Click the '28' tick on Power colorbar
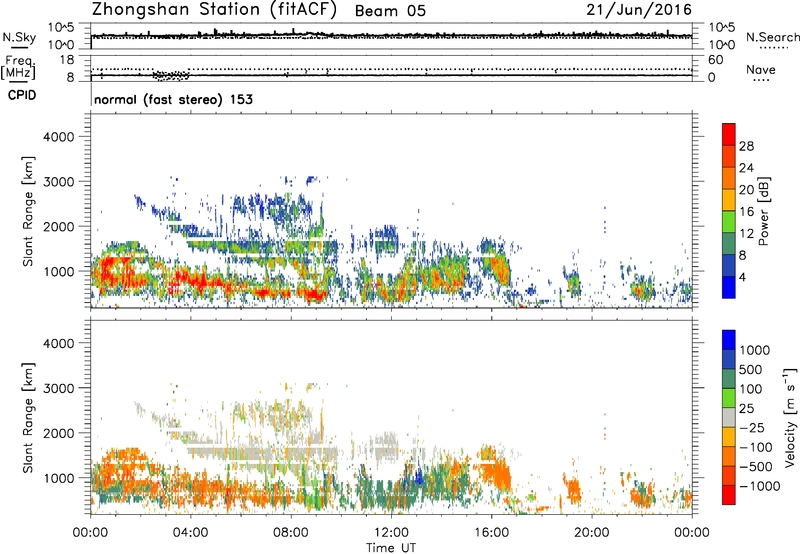 746,146
